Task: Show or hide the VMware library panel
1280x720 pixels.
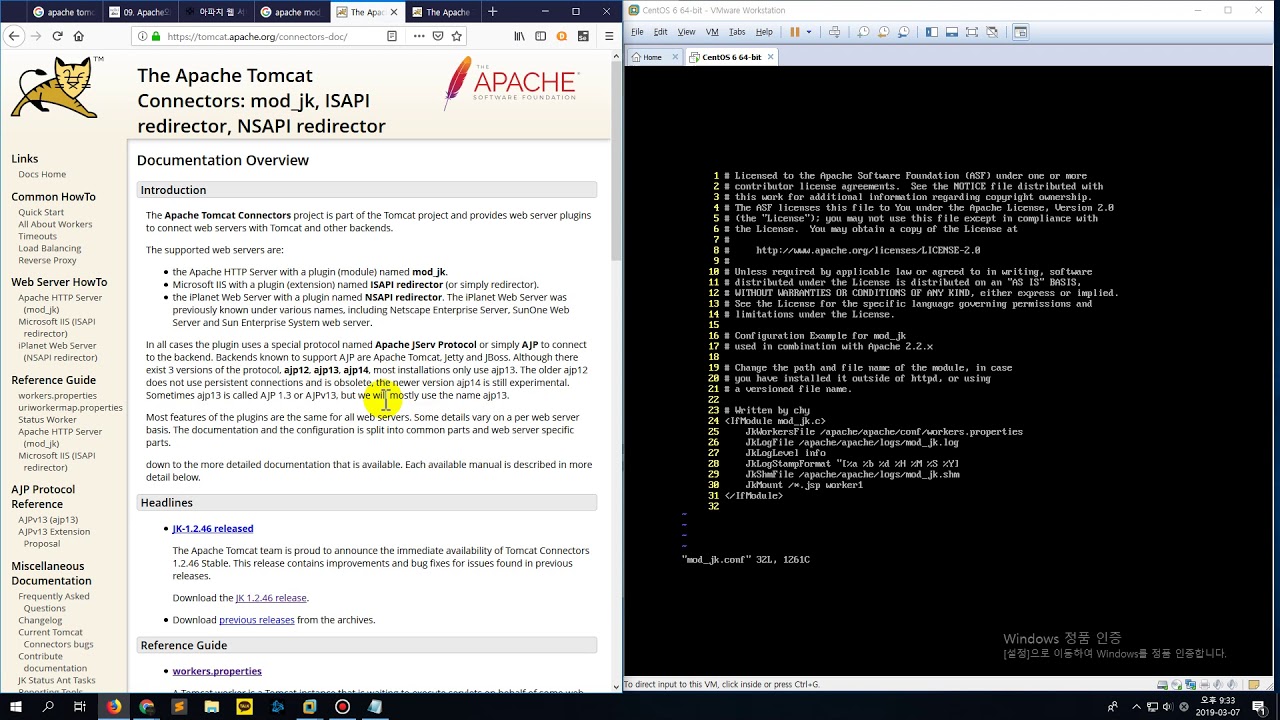Action: pos(932,32)
